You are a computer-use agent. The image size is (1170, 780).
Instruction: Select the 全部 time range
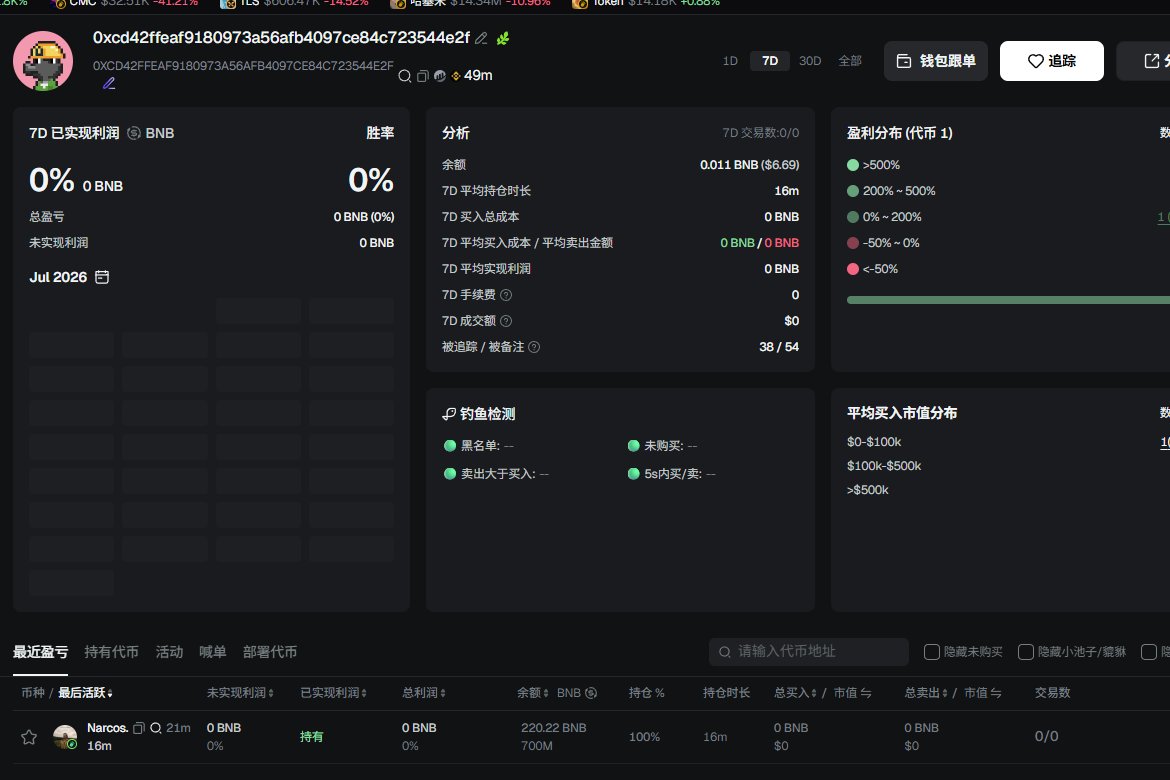[850, 60]
